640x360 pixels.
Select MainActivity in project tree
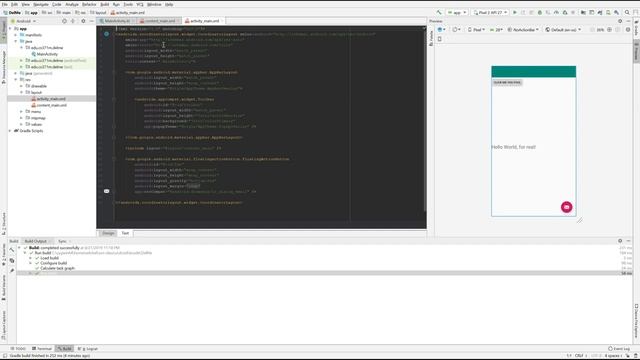(x=47, y=54)
